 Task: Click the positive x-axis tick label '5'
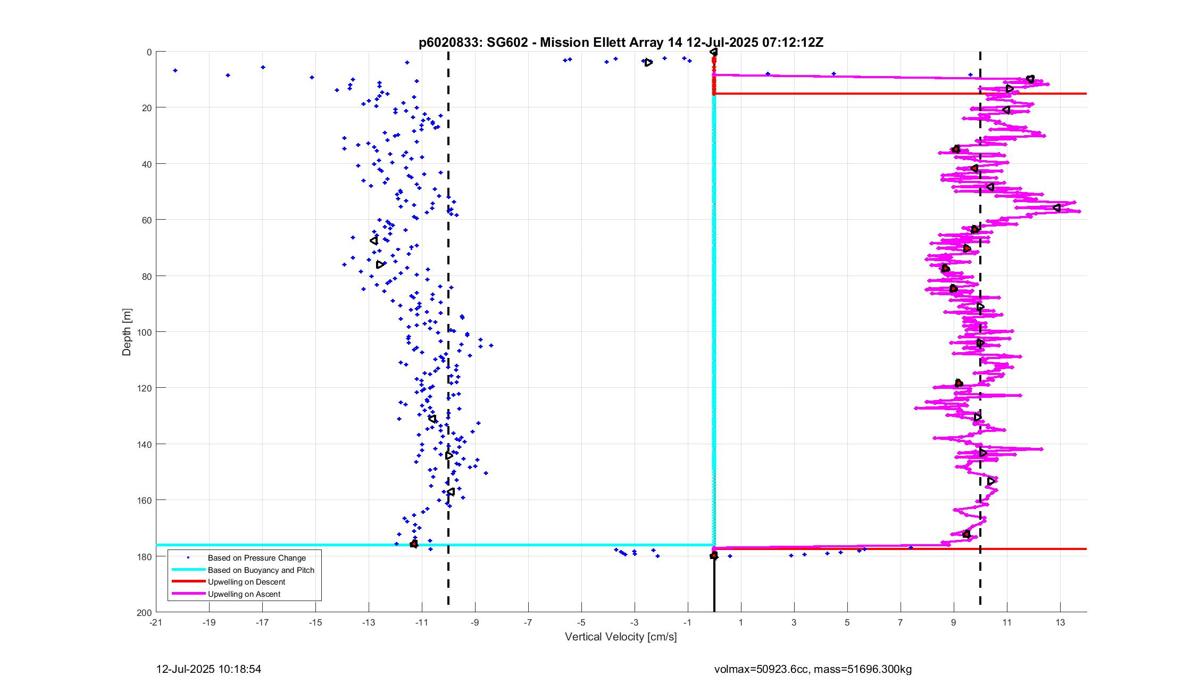tap(847, 623)
